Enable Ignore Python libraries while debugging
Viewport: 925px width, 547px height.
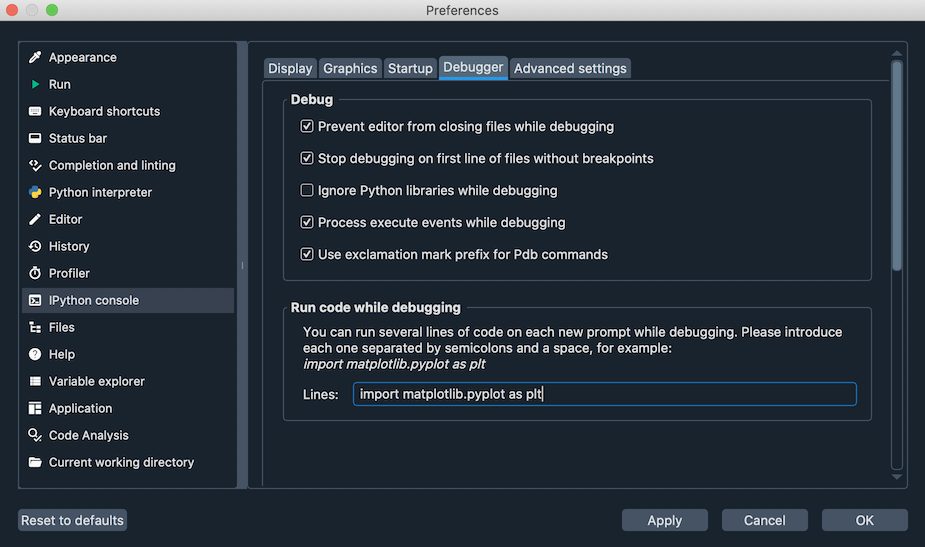point(307,190)
